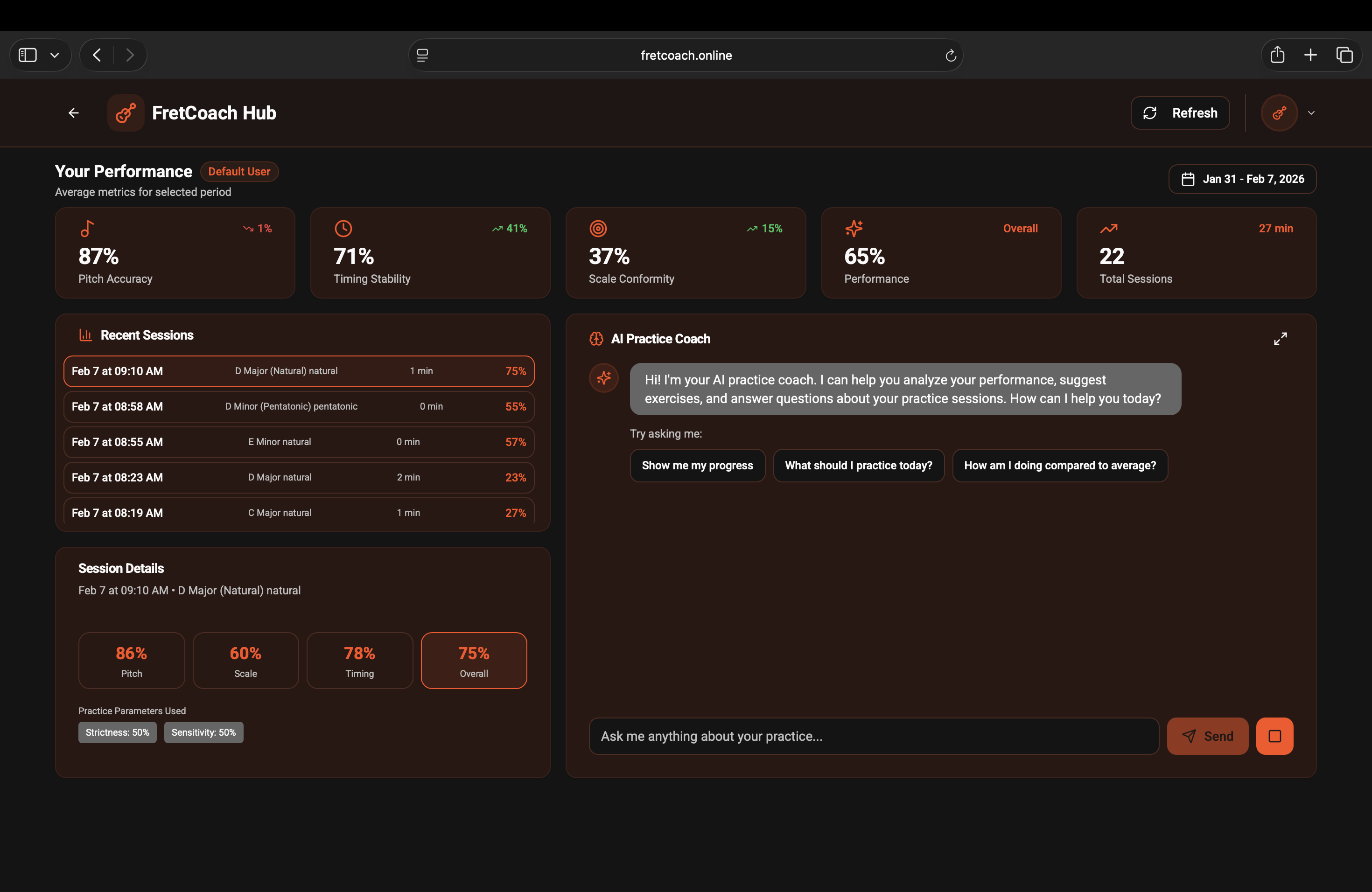Click the browser share icon
Screen dimensions: 1372x892
pos(1277,55)
